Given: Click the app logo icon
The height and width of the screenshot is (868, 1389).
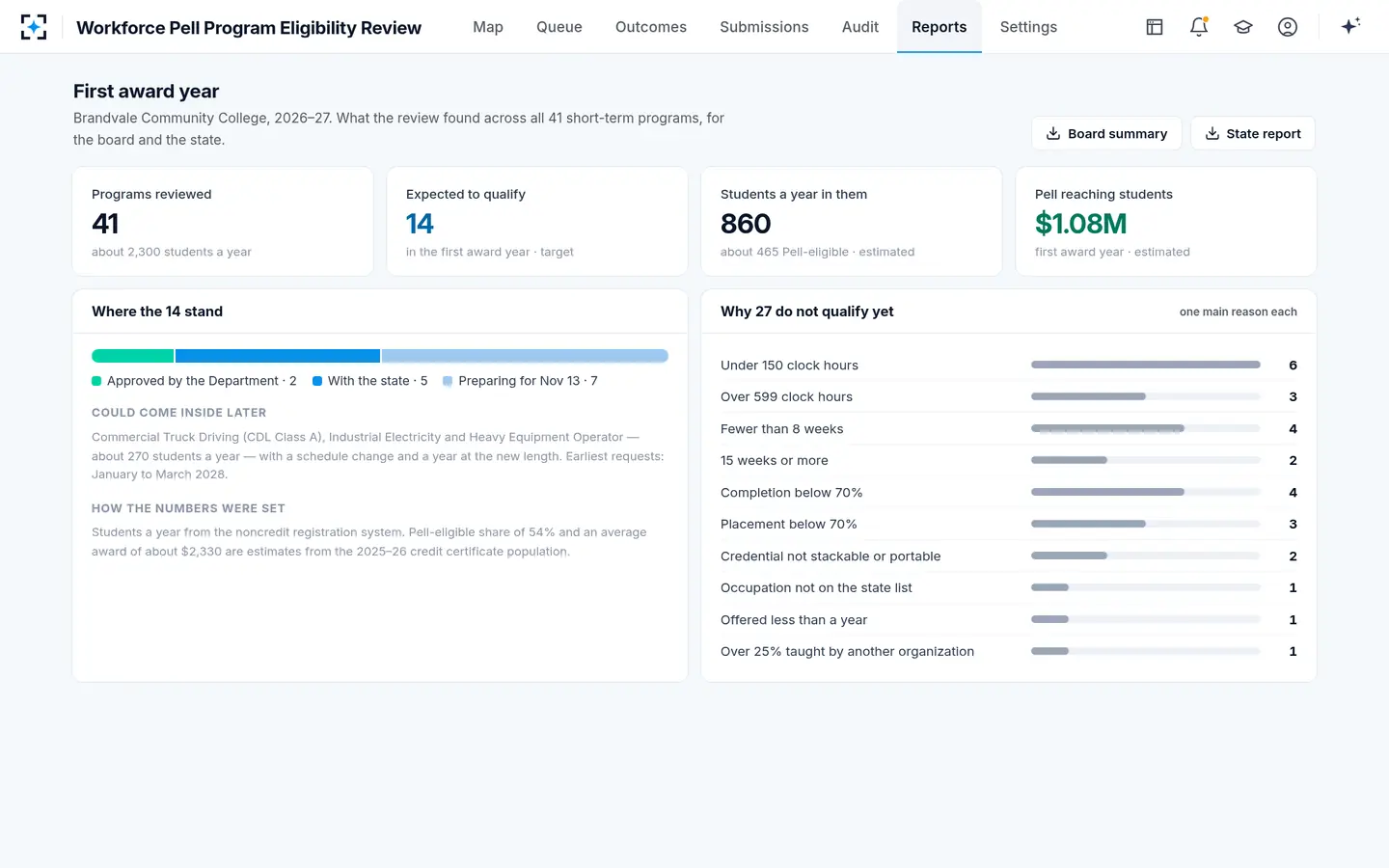Looking at the screenshot, I should [x=34, y=27].
